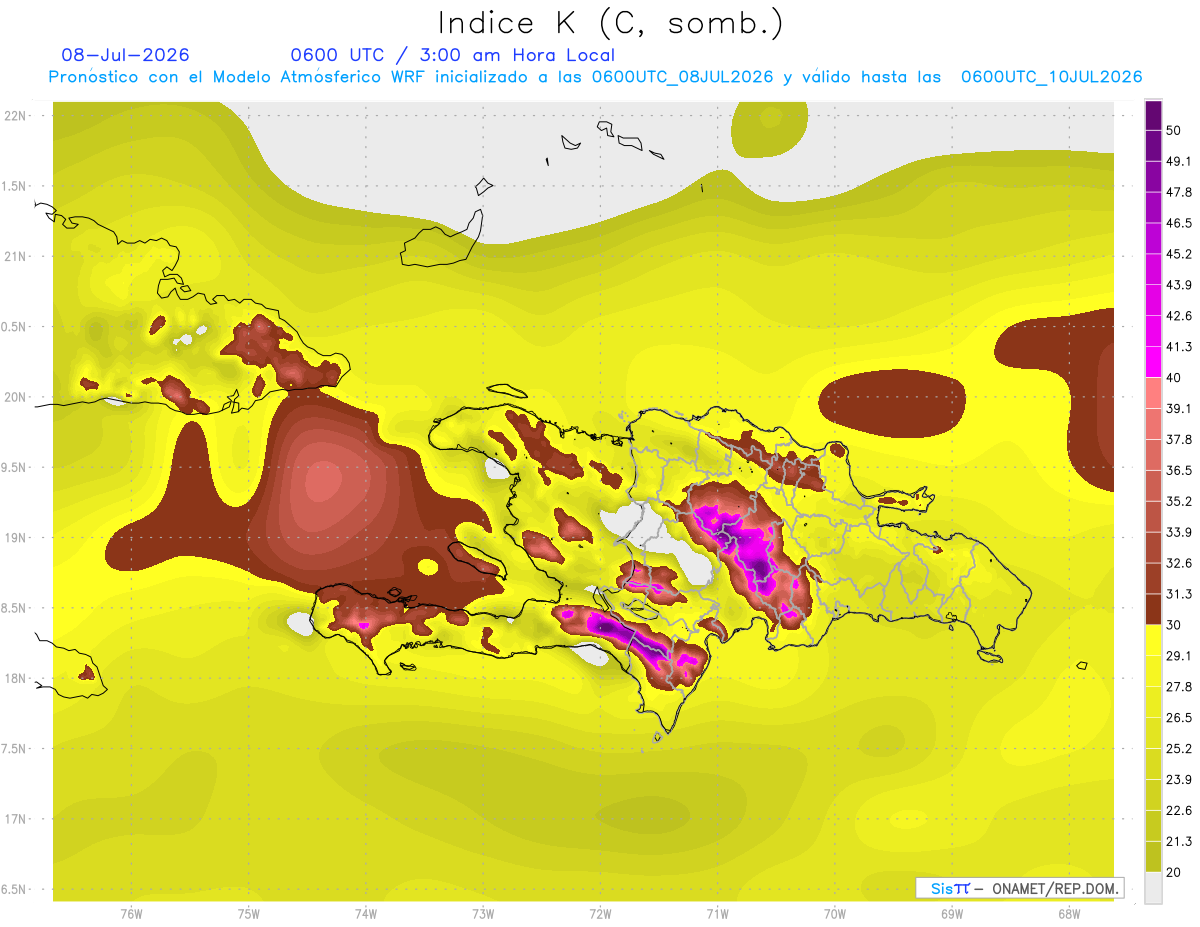This screenshot has width=1200, height=927.
Task: Click the magenta color bar segment beside 41.3
Action: [x=1153, y=362]
